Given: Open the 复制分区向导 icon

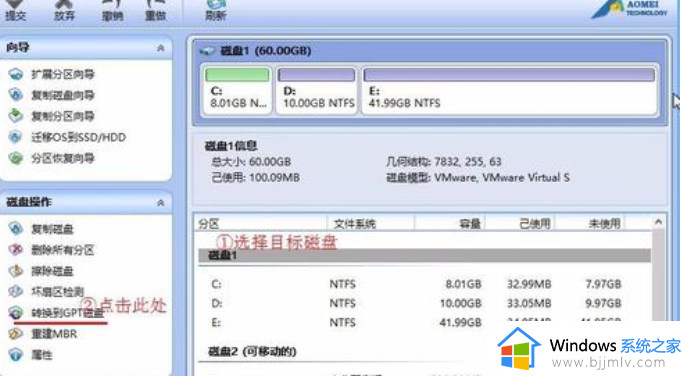Looking at the screenshot, I should point(16,116).
